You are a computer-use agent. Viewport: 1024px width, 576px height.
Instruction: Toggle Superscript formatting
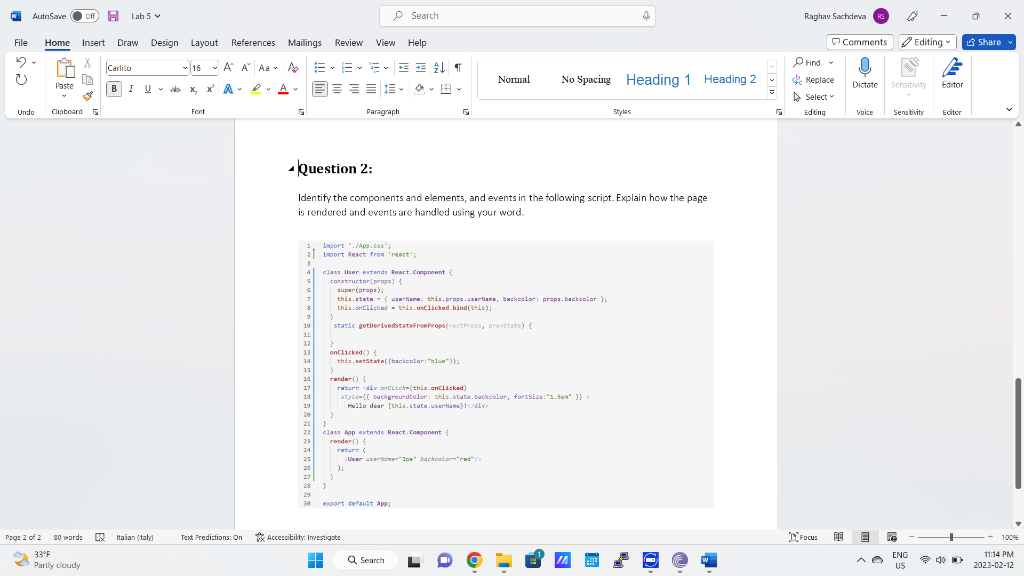click(x=210, y=89)
